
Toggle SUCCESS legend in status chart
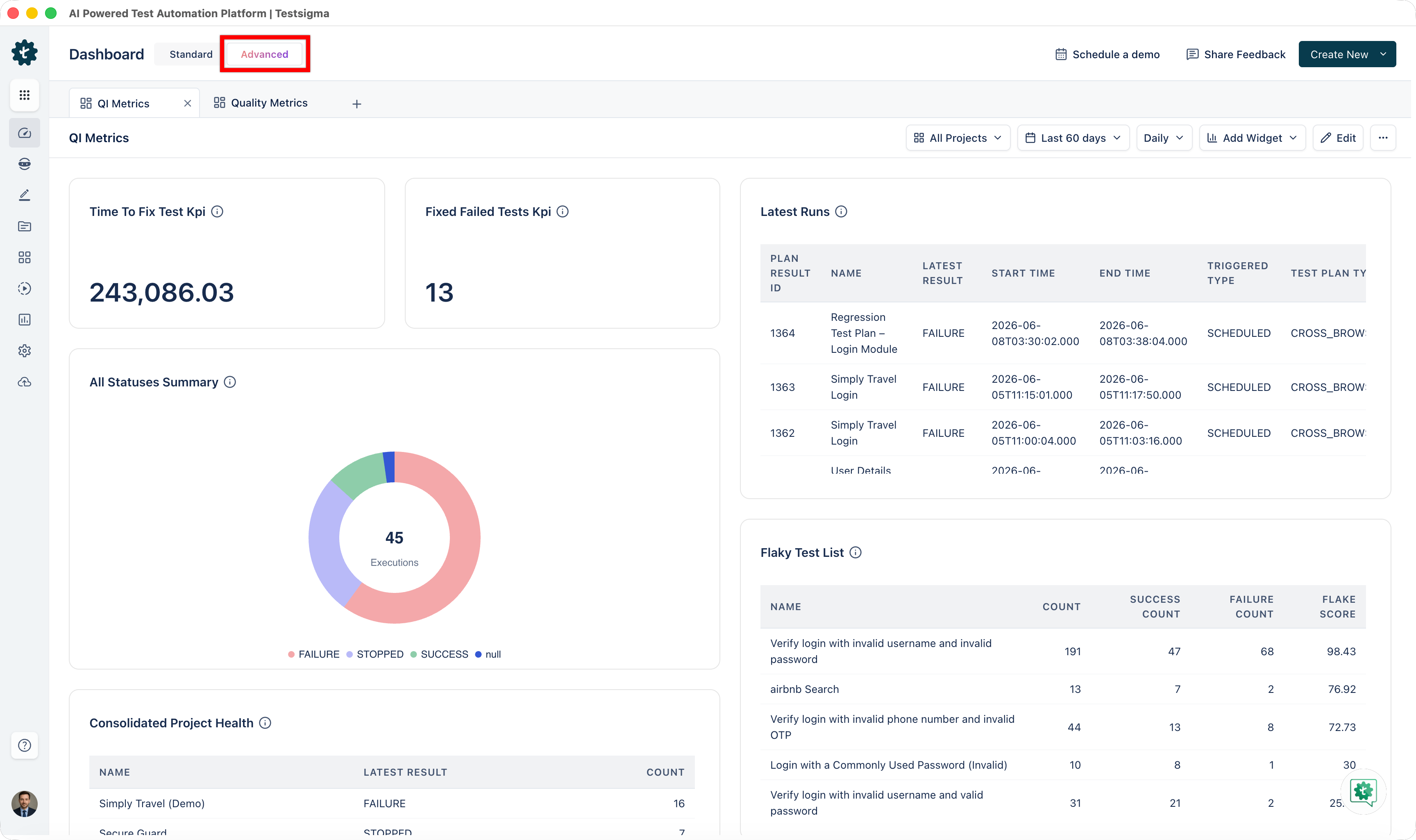coord(439,654)
